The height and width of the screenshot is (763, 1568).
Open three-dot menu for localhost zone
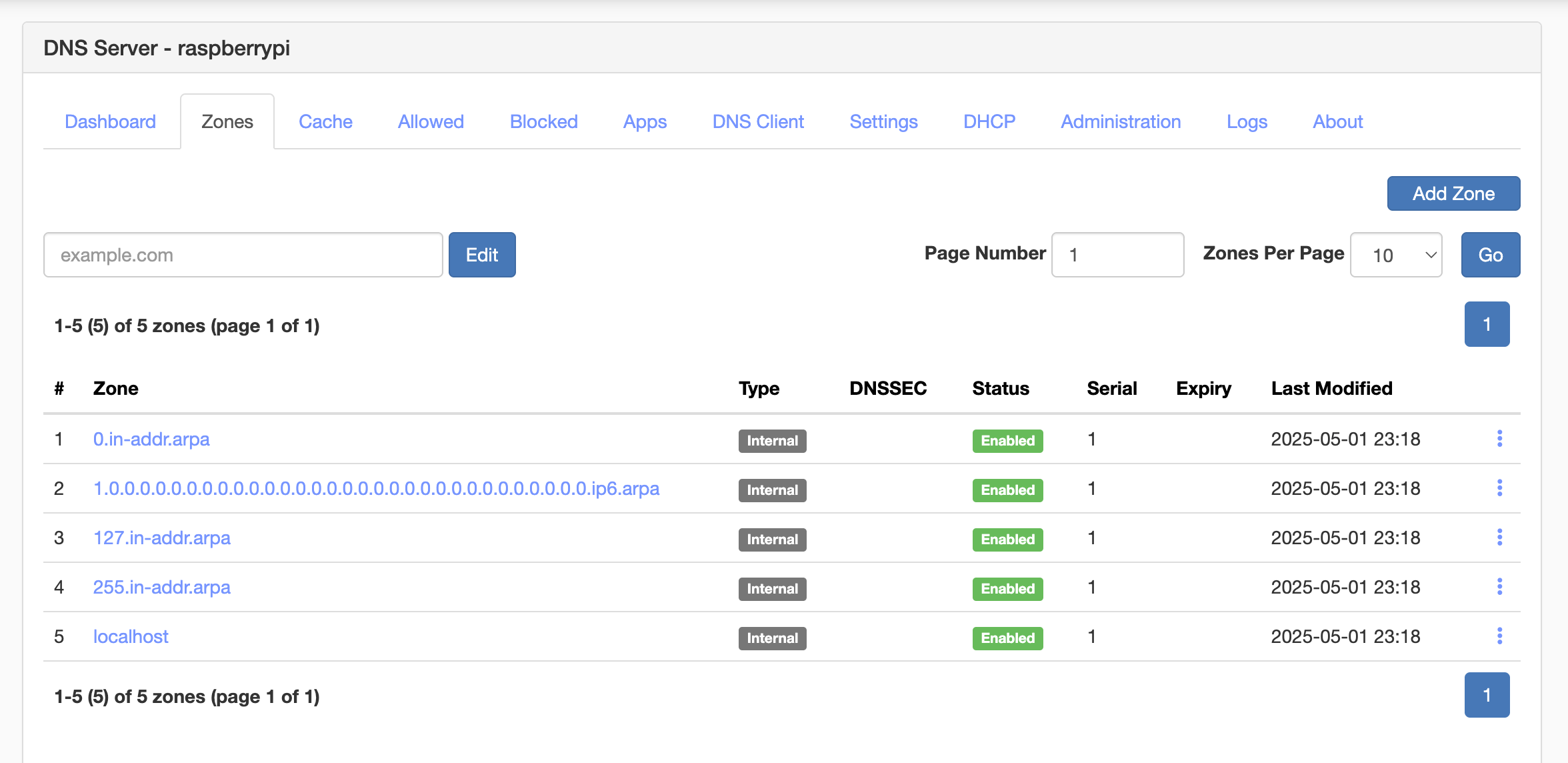click(x=1499, y=636)
